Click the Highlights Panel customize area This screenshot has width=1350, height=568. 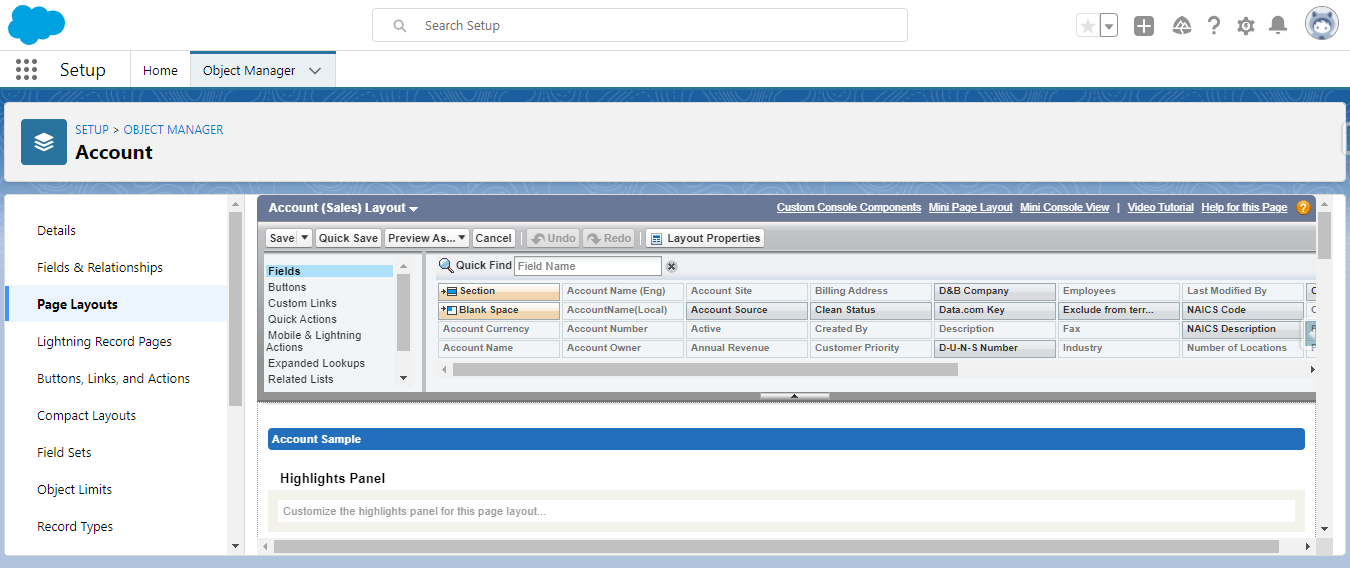click(x=786, y=511)
